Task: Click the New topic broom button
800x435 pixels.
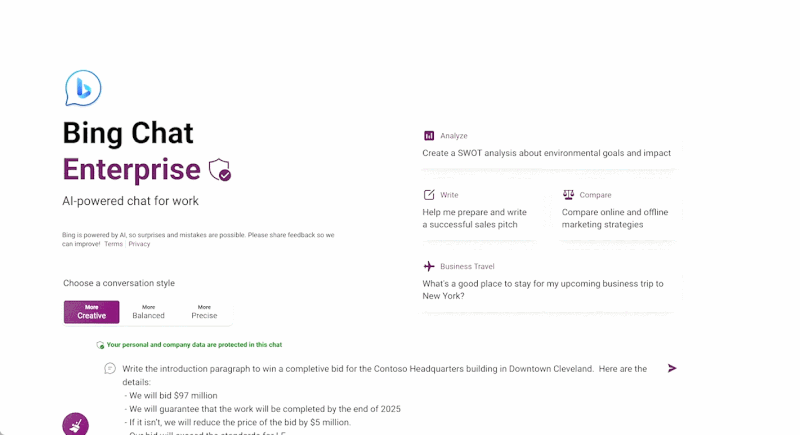Action: 75,424
